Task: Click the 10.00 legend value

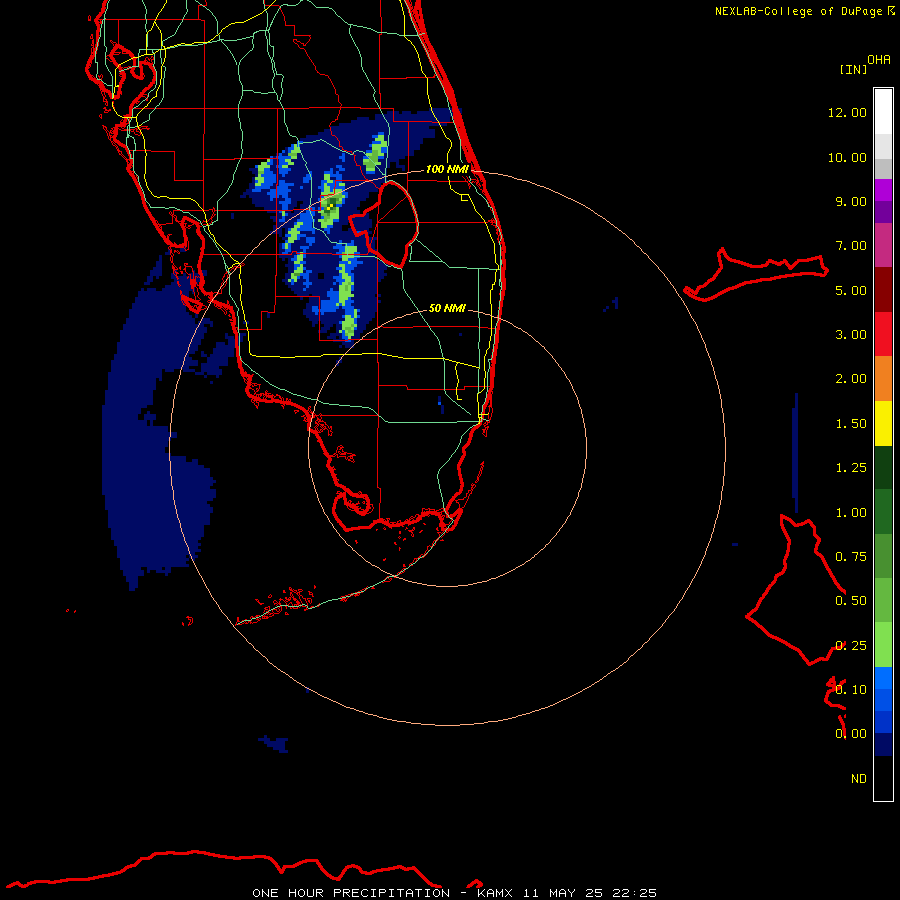Action: (x=847, y=157)
